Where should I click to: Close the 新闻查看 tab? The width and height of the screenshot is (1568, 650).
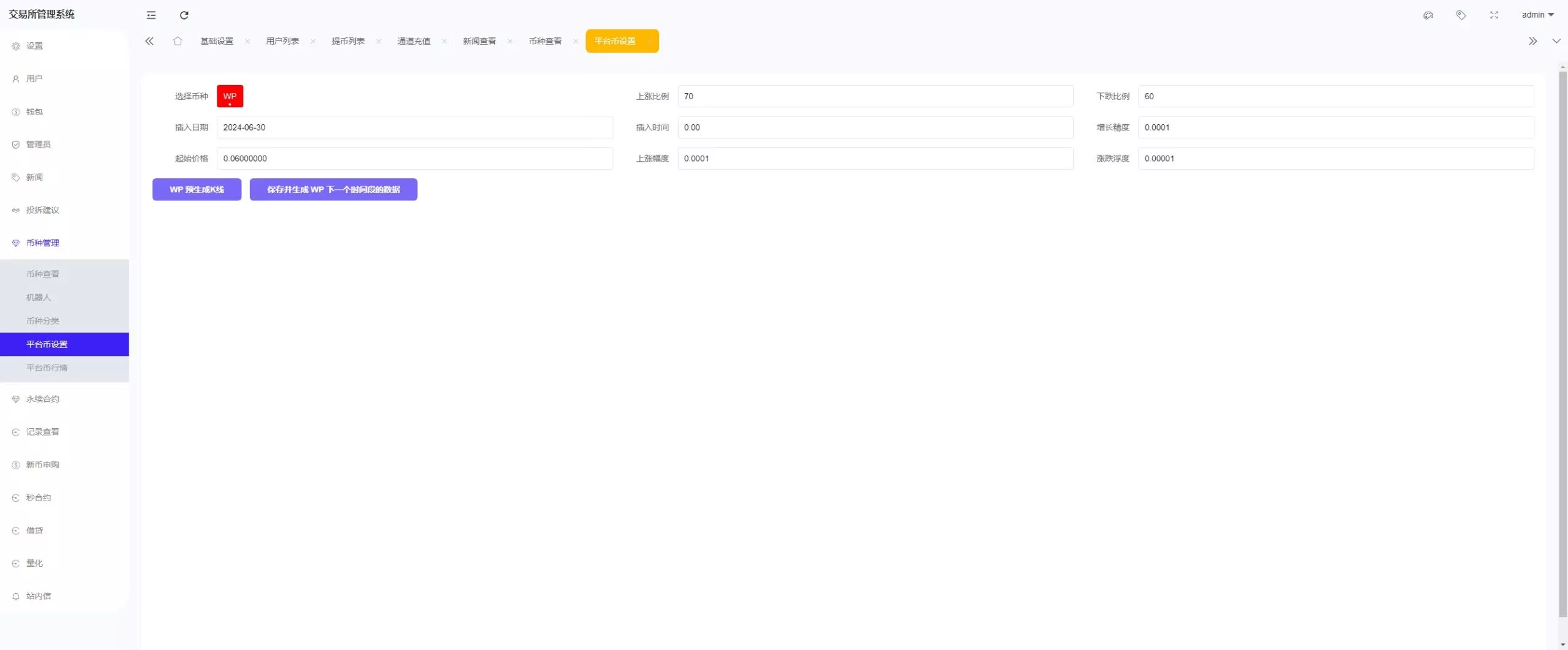point(510,41)
